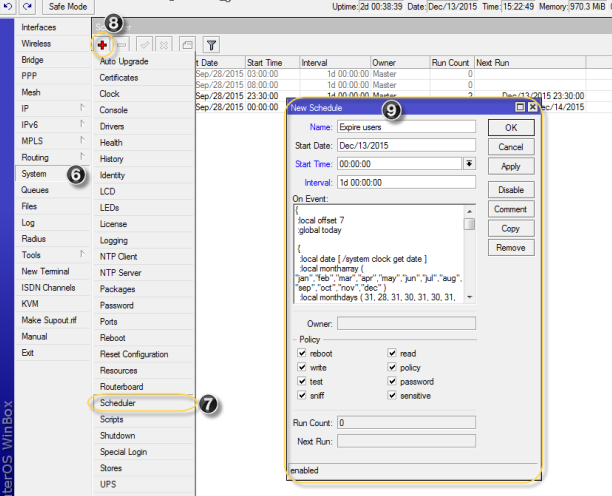Click the X Disable icon in toolbar
Image resolution: width=612 pixels, height=496 pixels.
coord(164,45)
